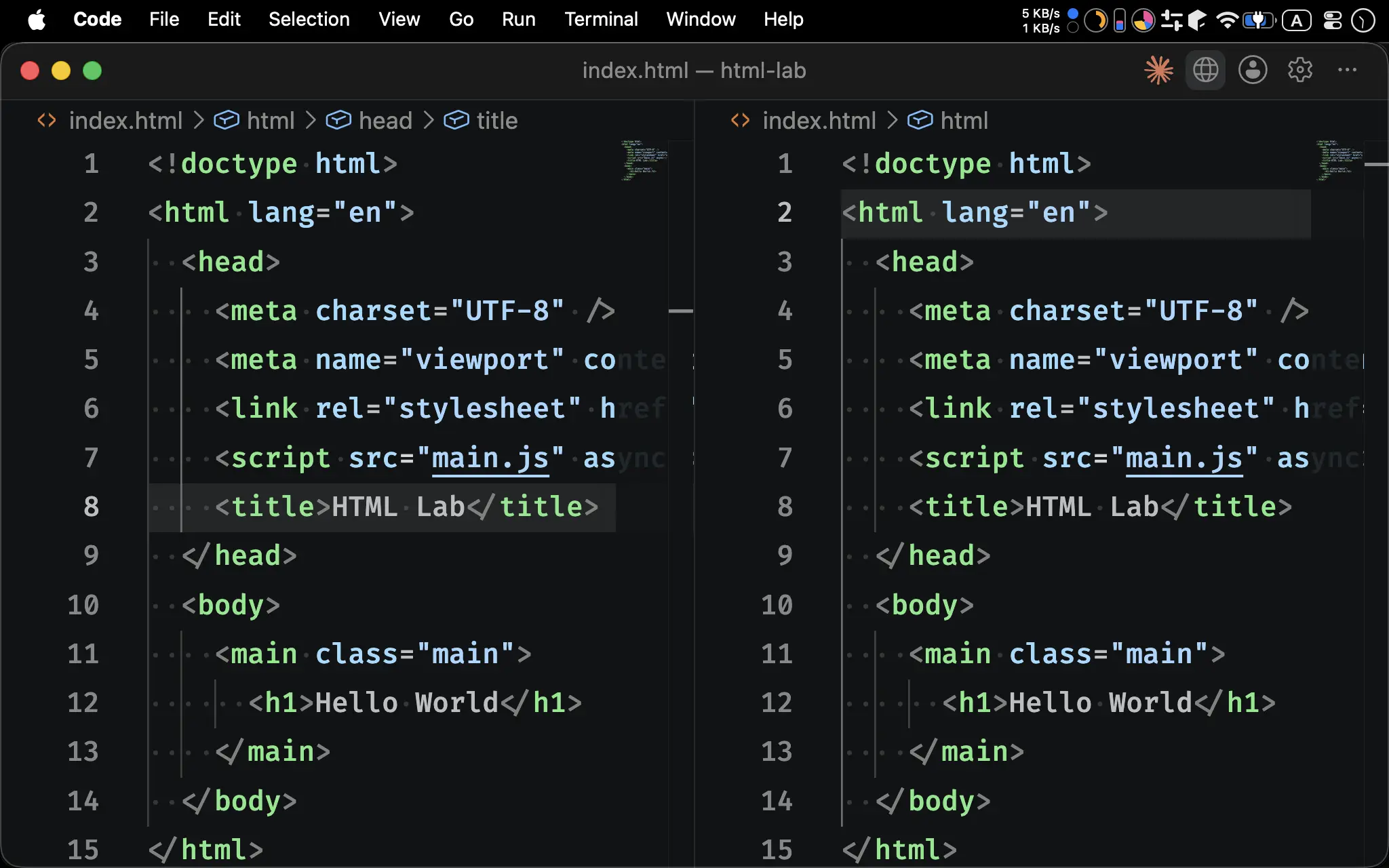Image resolution: width=1389 pixels, height=868 pixels.
Task: Click the cube-shaped menu bar icon
Action: coord(1198,20)
